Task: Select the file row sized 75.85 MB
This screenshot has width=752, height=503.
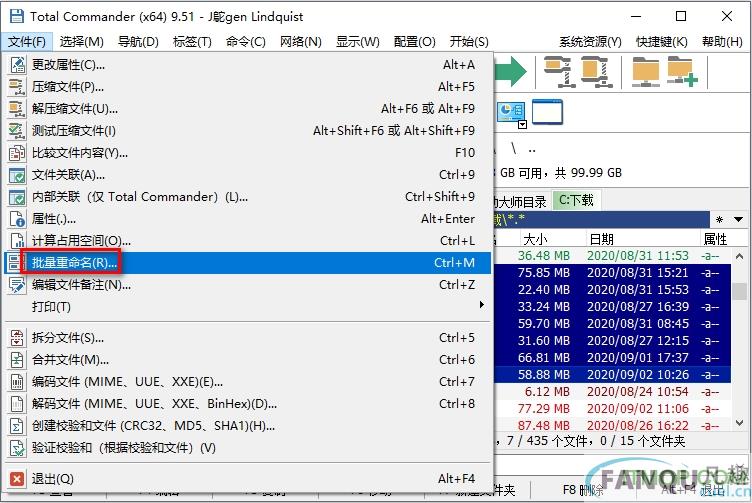Action: [612, 273]
